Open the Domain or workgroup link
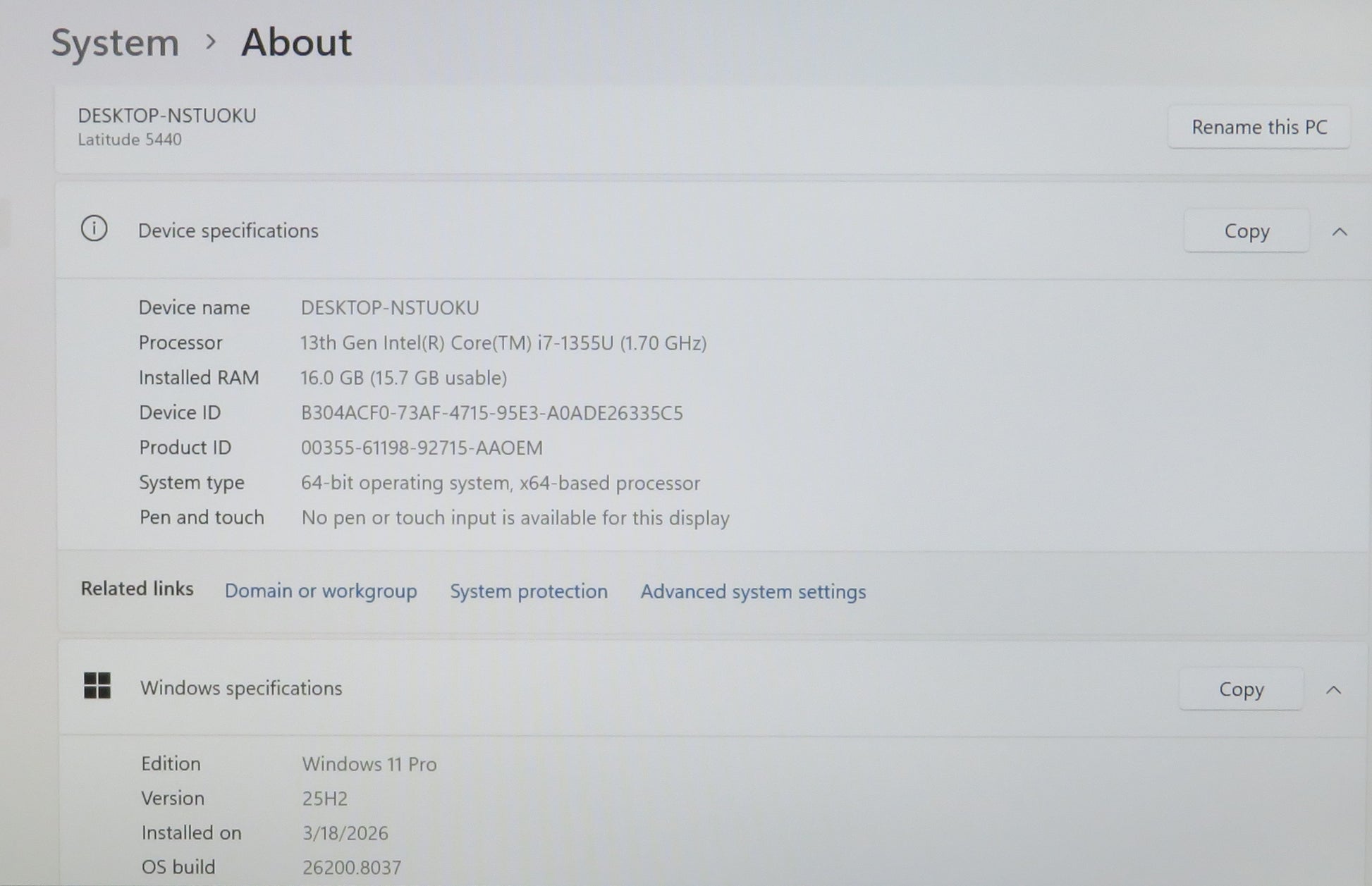The width and height of the screenshot is (1372, 886). click(321, 591)
